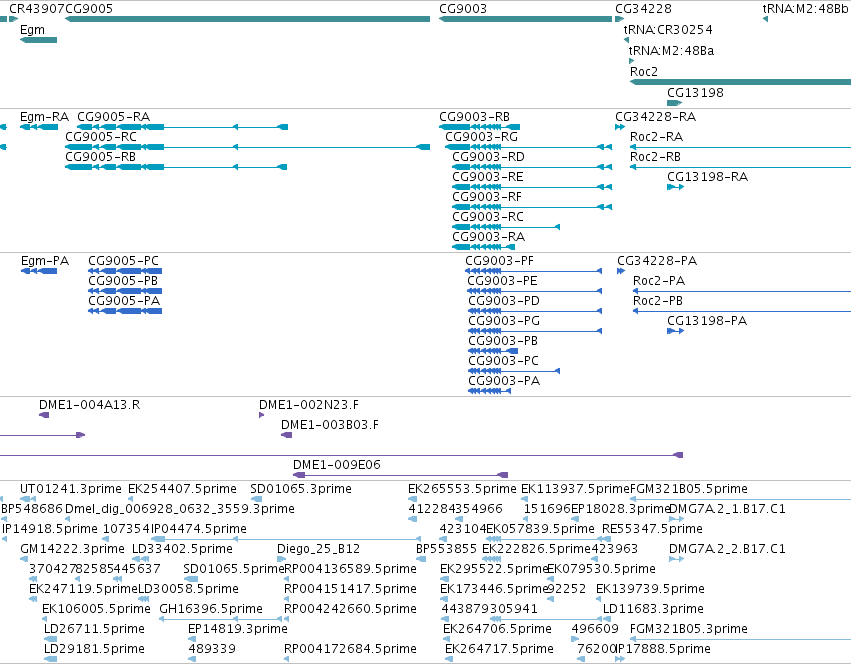Select the CG9003-PA protein glyph

[490, 391]
